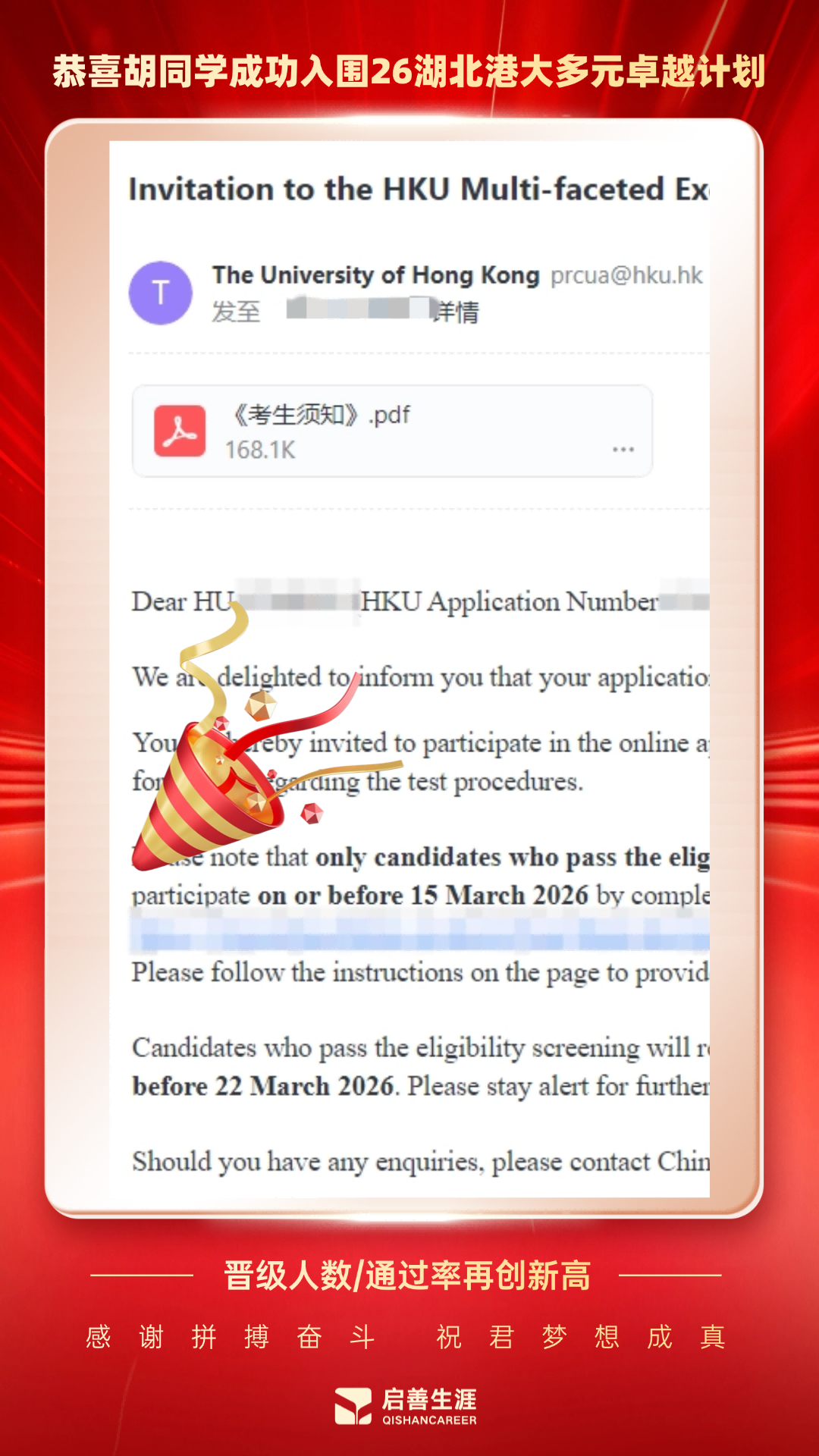Click The University of Hong Kong sender name
Viewport: 819px width, 1456px height.
point(375,275)
